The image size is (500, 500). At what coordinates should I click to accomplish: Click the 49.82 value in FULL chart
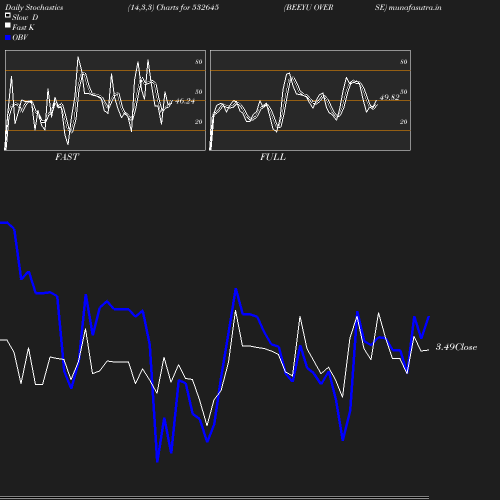[x=389, y=97]
